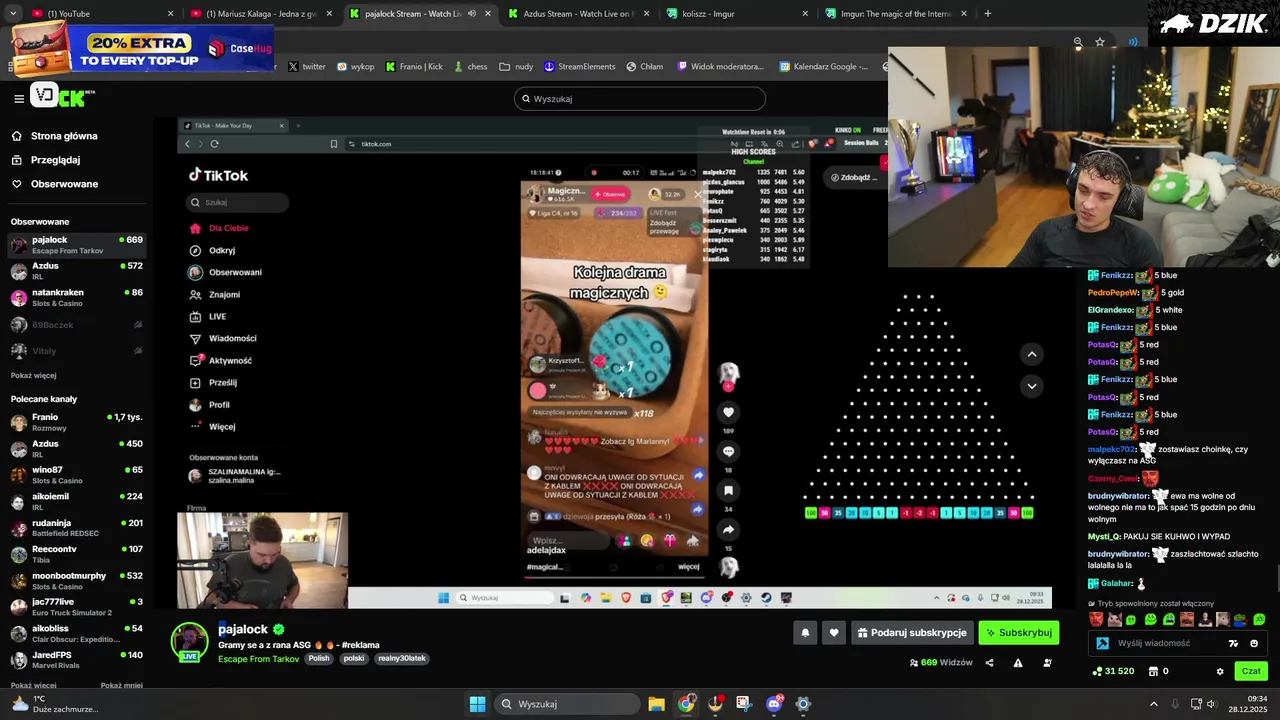Image resolution: width=1280 pixels, height=720 pixels.
Task: Mute the pajalock browser tab audio icon
Action: point(471,14)
